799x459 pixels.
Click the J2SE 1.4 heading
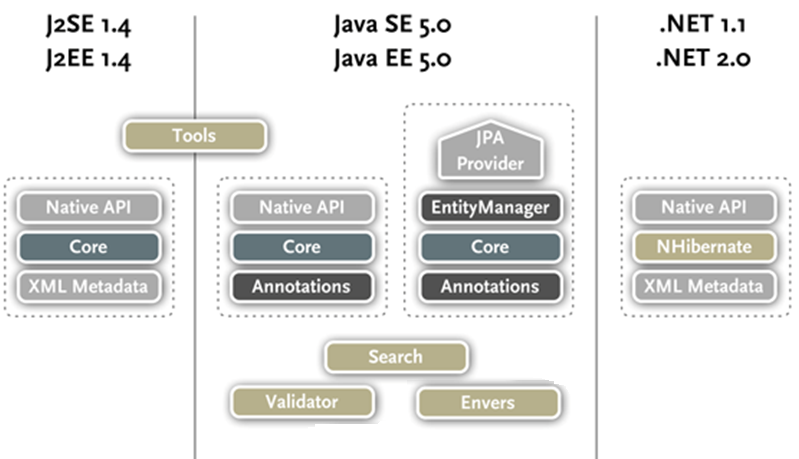pos(89,24)
